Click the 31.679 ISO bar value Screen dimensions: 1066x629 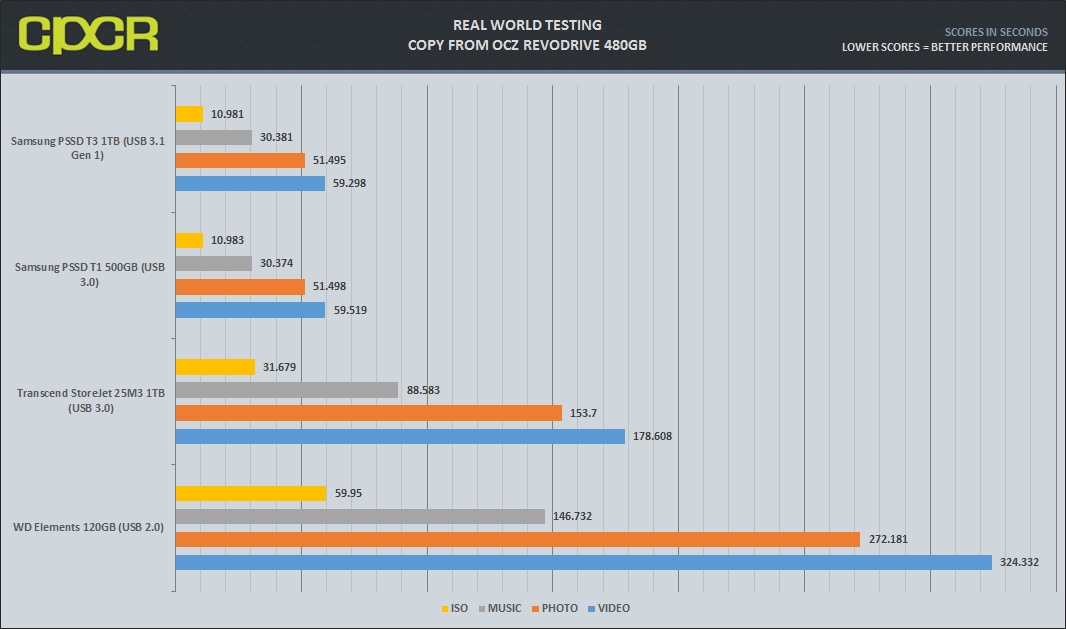tap(279, 367)
